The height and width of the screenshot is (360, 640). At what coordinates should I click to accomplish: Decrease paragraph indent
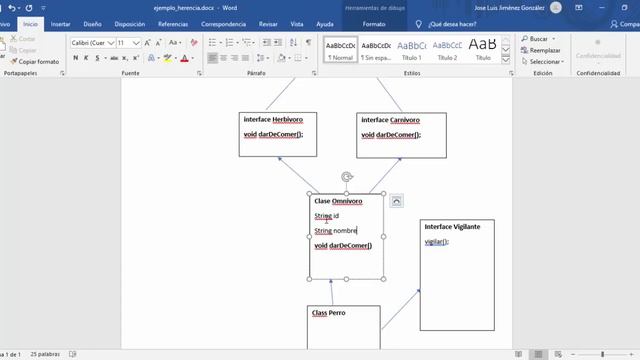pos(267,43)
